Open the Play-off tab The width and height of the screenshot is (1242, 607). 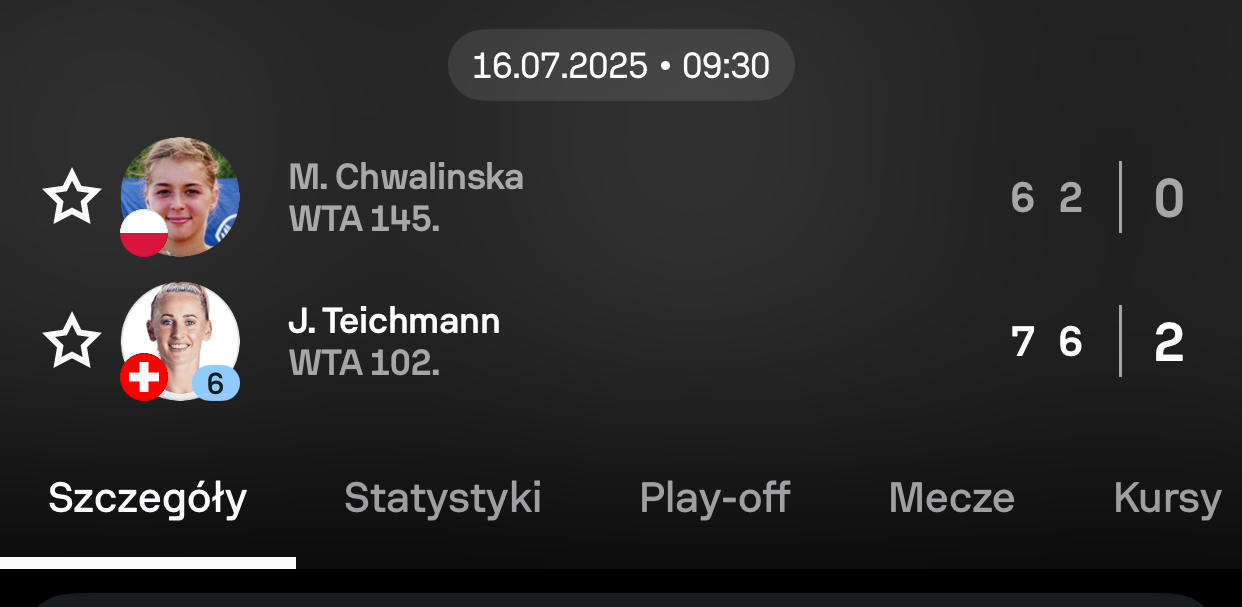pos(715,498)
